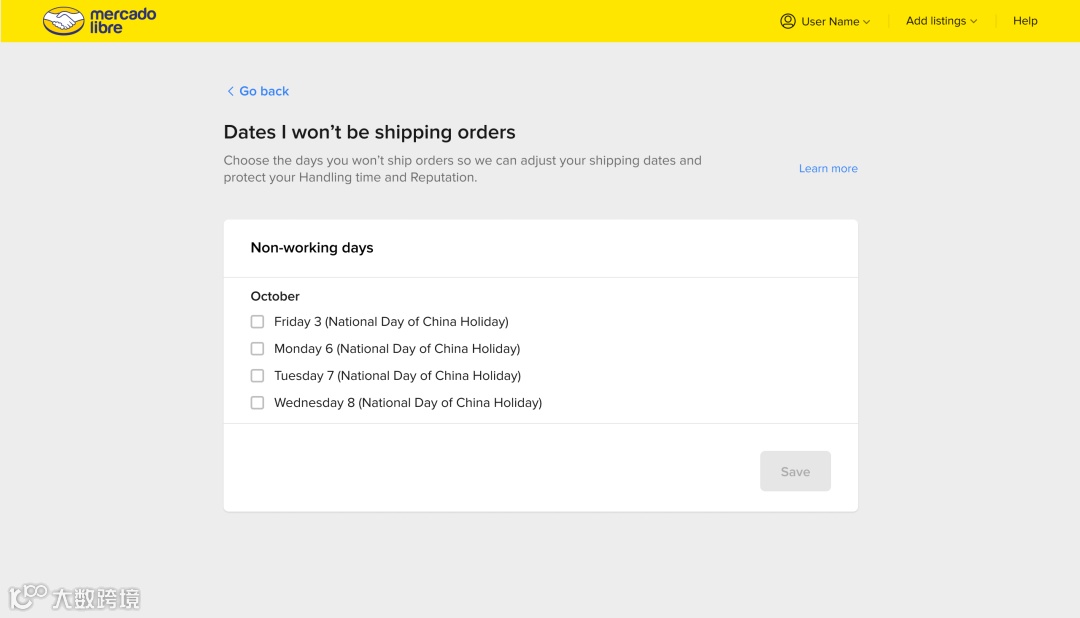This screenshot has height=618, width=1080.
Task: Open the Learn more link
Action: click(x=828, y=169)
